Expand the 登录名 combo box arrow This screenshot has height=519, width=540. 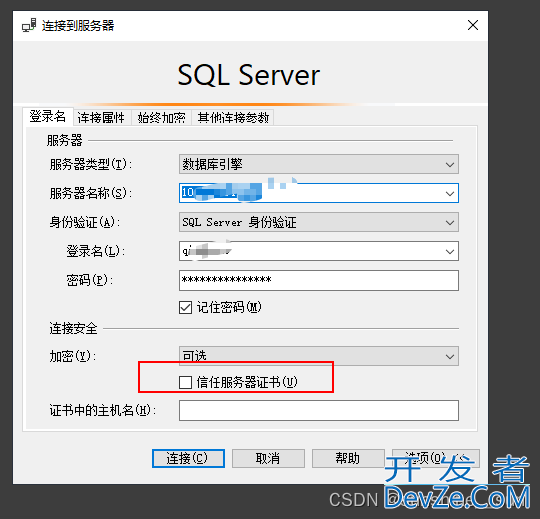[x=450, y=252]
